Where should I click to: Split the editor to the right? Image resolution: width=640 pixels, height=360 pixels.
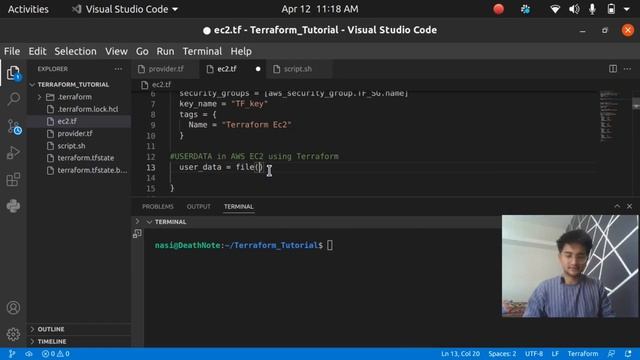pyautogui.click(x=613, y=69)
